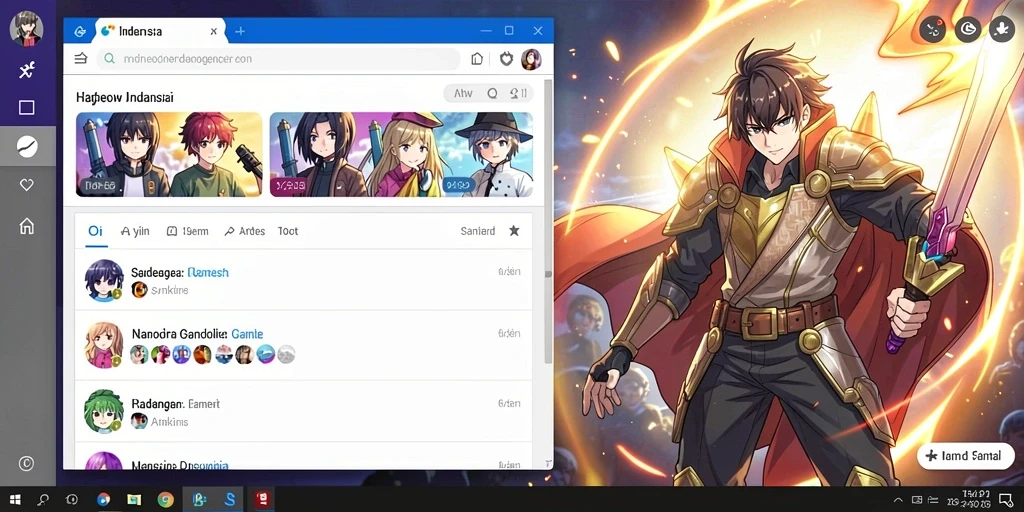Click the star icon next to Sanlerd
Viewport: 1024px width, 512px height.
coord(514,231)
